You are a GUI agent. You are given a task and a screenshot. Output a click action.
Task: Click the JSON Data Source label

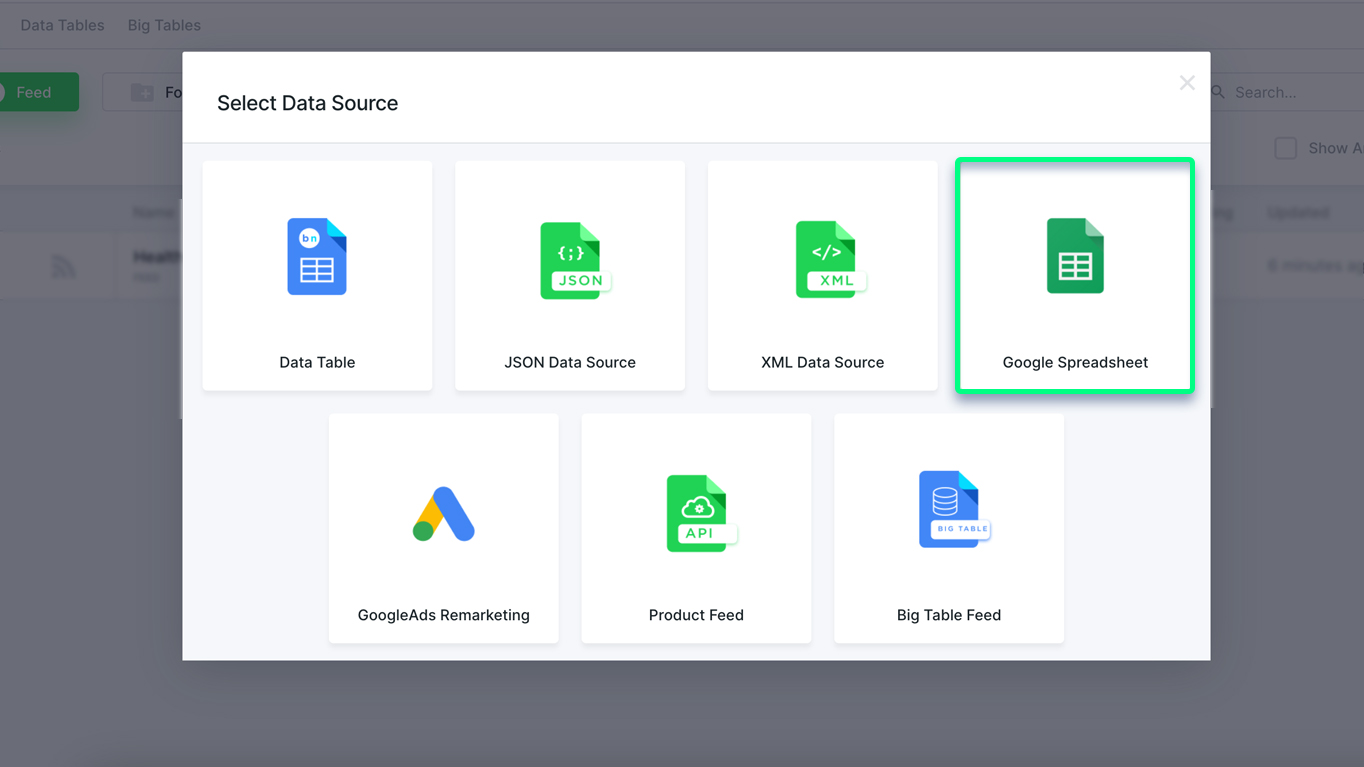[570, 362]
